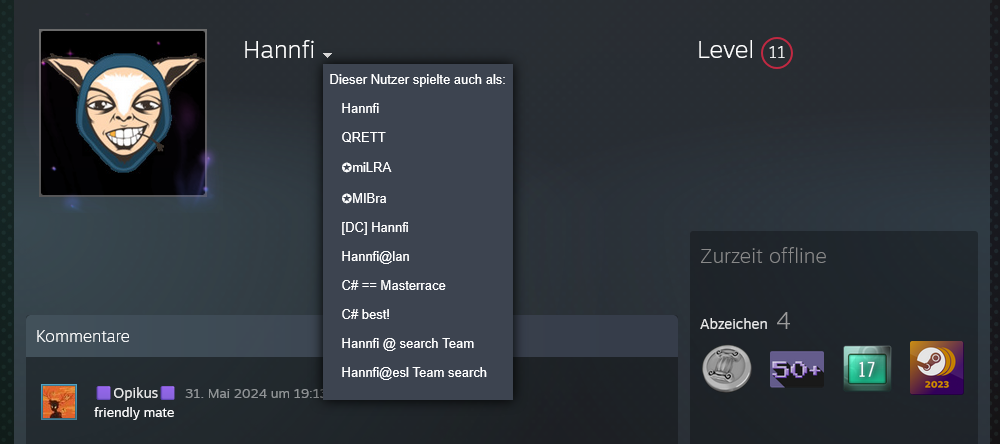Select Hannfi@esl Team search alias

414,372
